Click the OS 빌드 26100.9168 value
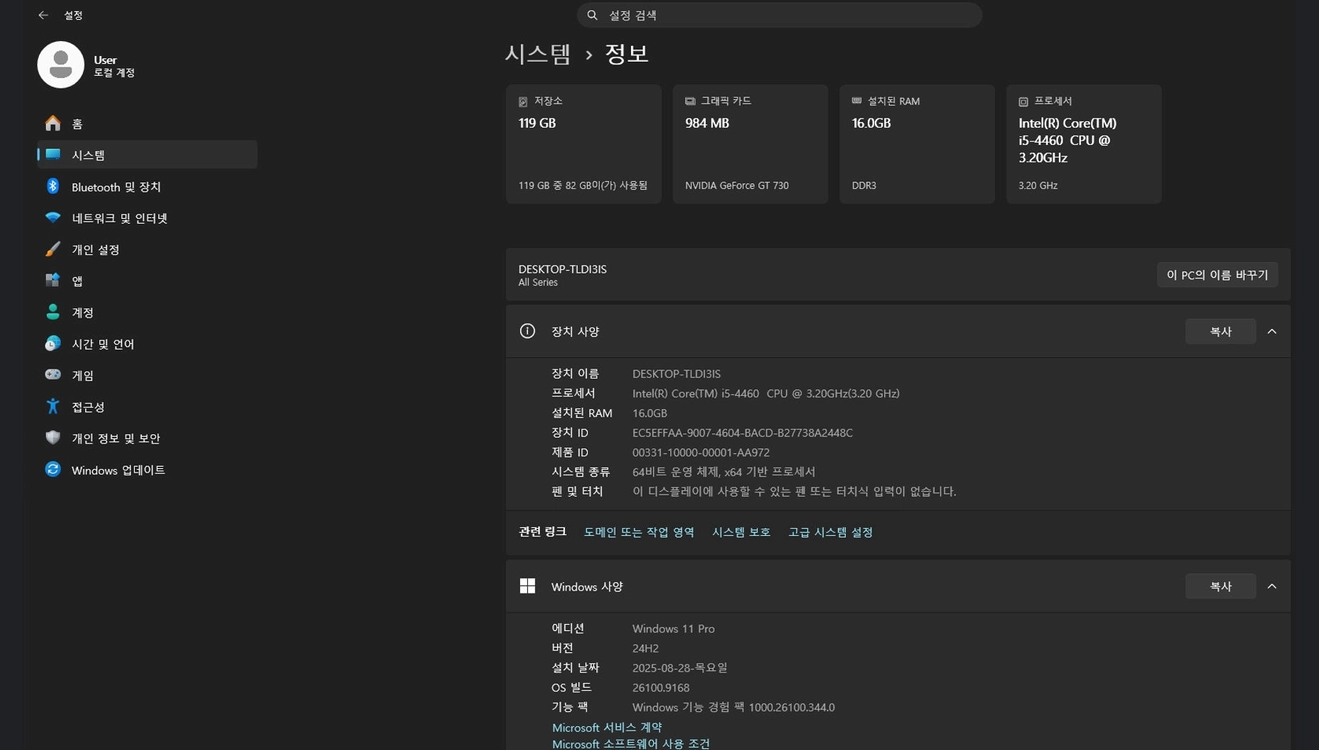Viewport: 1319px width, 750px height. pos(660,687)
